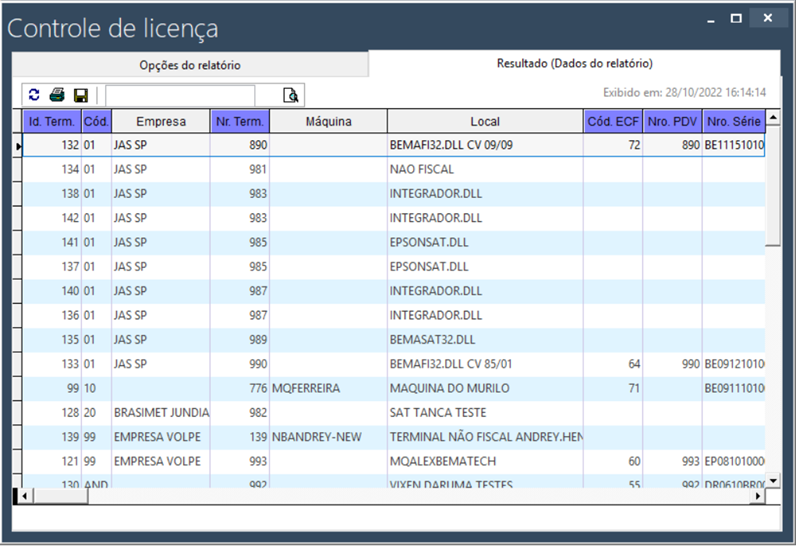Click the Local column header
This screenshot has width=796, height=546.
point(485,122)
